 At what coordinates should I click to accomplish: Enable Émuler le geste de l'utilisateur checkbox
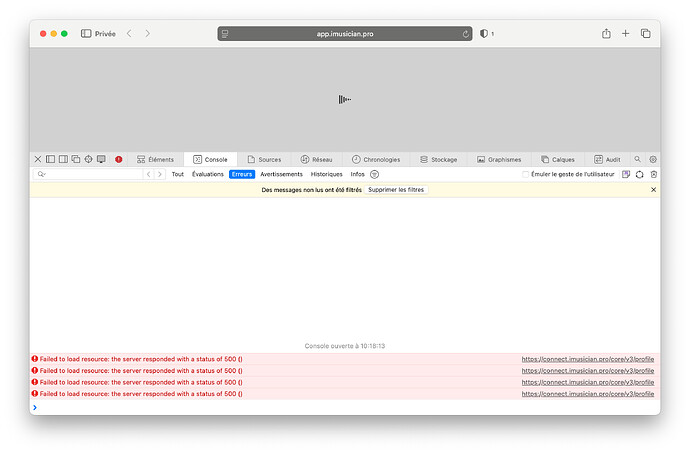click(x=526, y=174)
